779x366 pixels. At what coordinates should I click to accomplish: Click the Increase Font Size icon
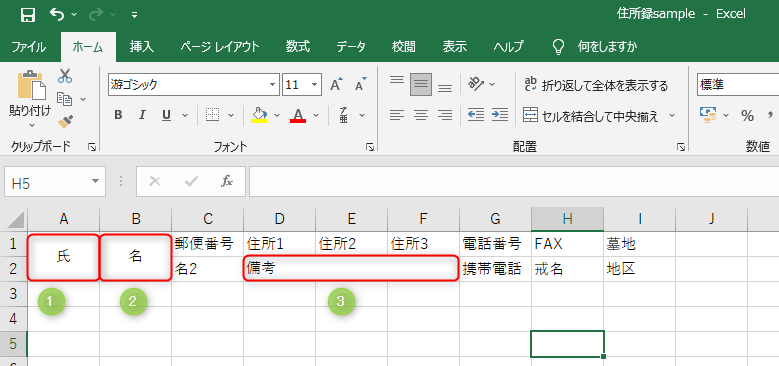337,85
